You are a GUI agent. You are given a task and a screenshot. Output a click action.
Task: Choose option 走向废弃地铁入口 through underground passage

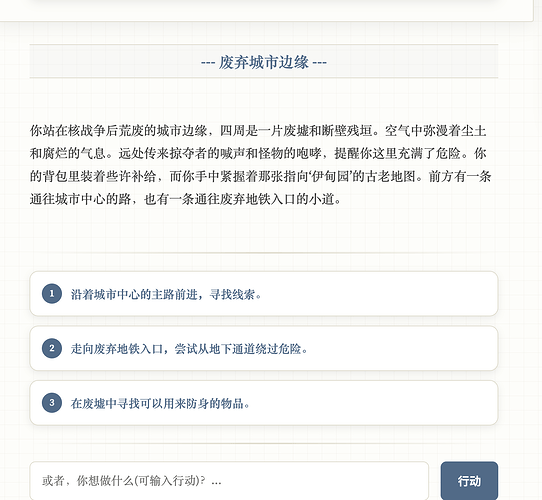[x=264, y=348]
